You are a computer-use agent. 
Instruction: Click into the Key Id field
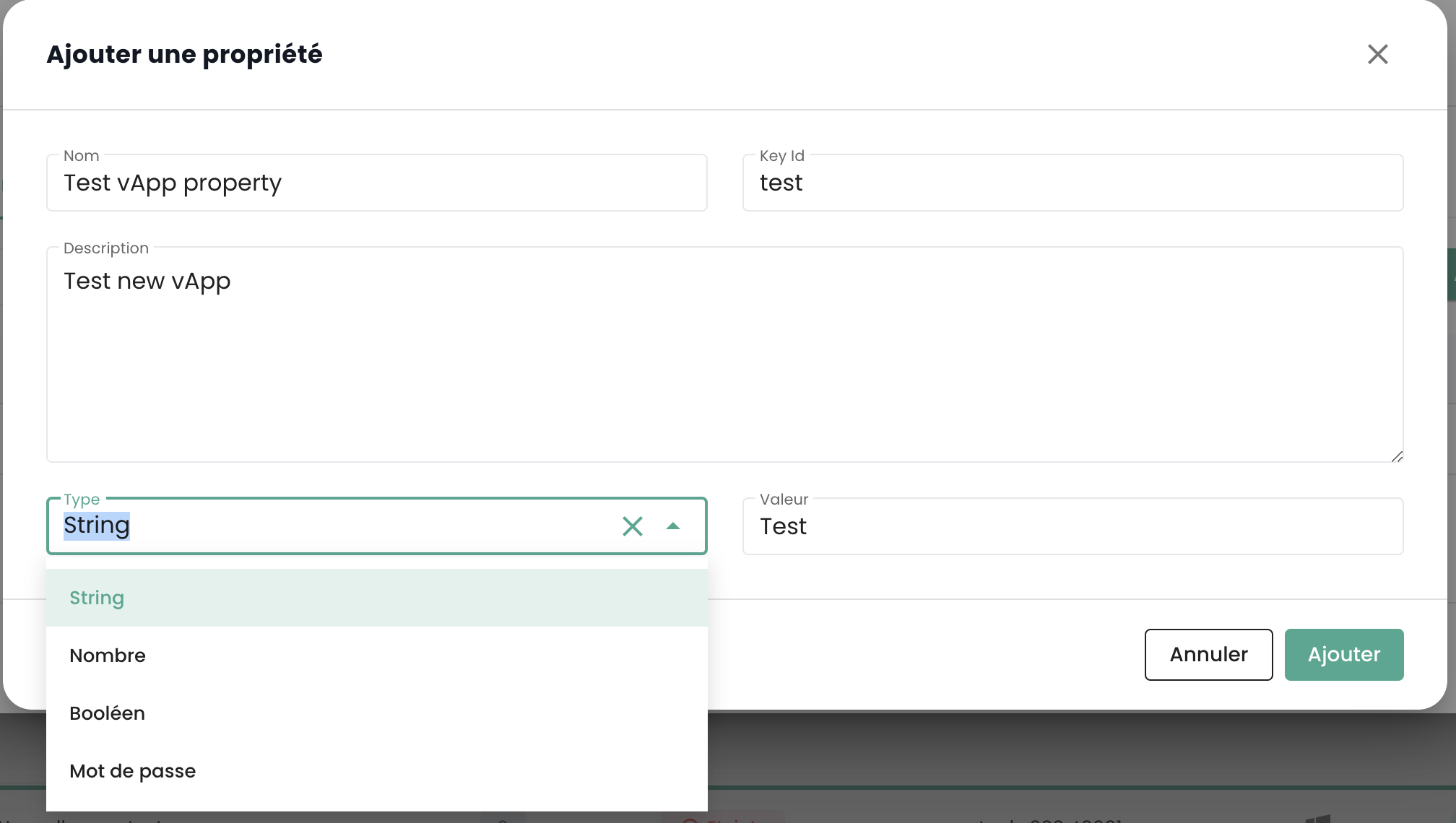click(1072, 183)
